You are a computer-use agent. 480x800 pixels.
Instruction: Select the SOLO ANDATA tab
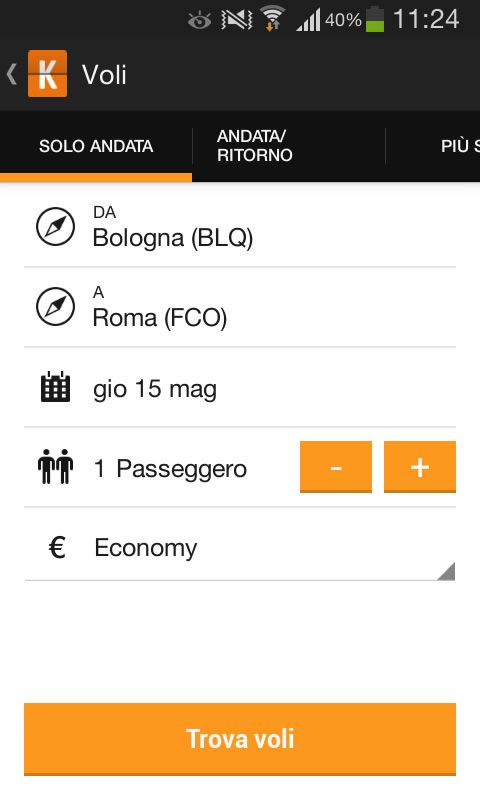pos(96,146)
